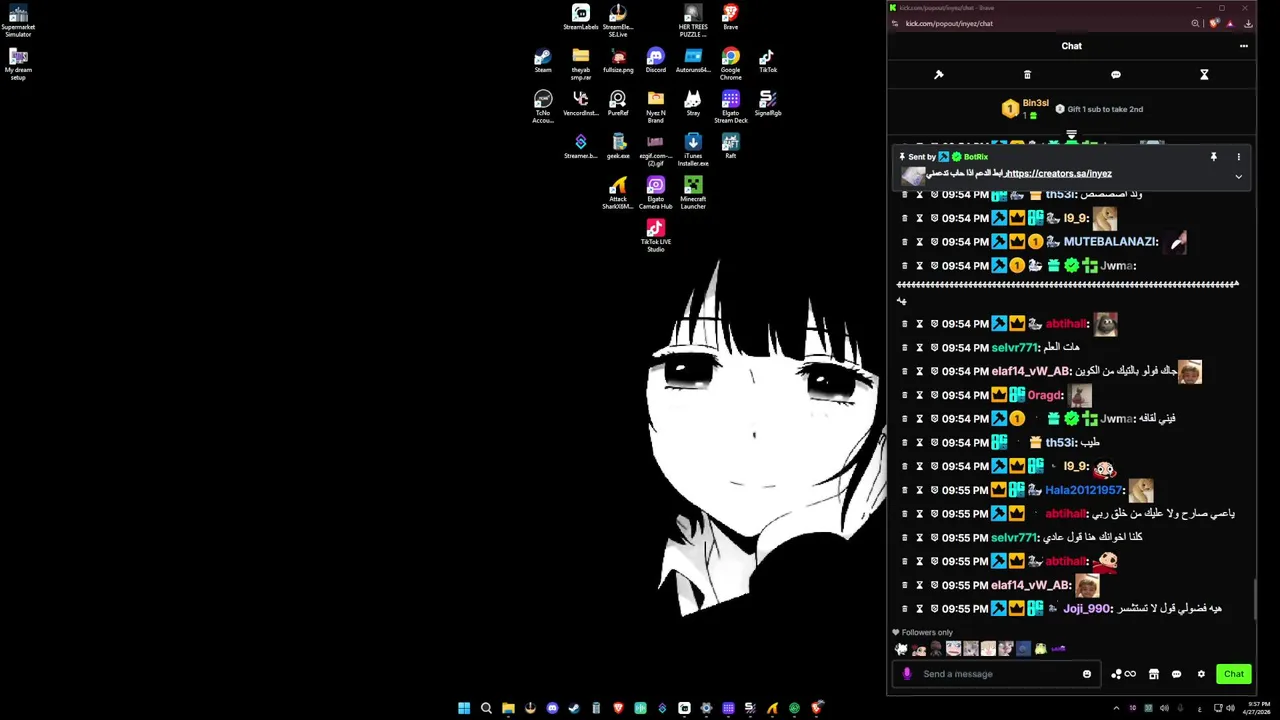Select the Autoruns64 desktop icon
1280x720 pixels.
click(693, 61)
